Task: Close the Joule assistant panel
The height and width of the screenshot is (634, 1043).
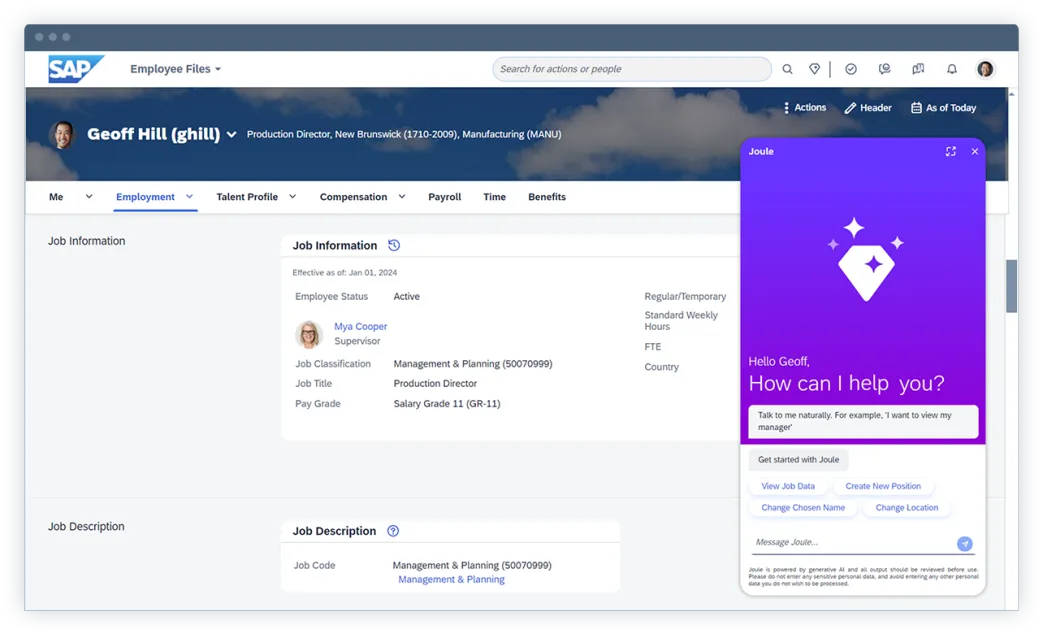Action: pyautogui.click(x=975, y=152)
